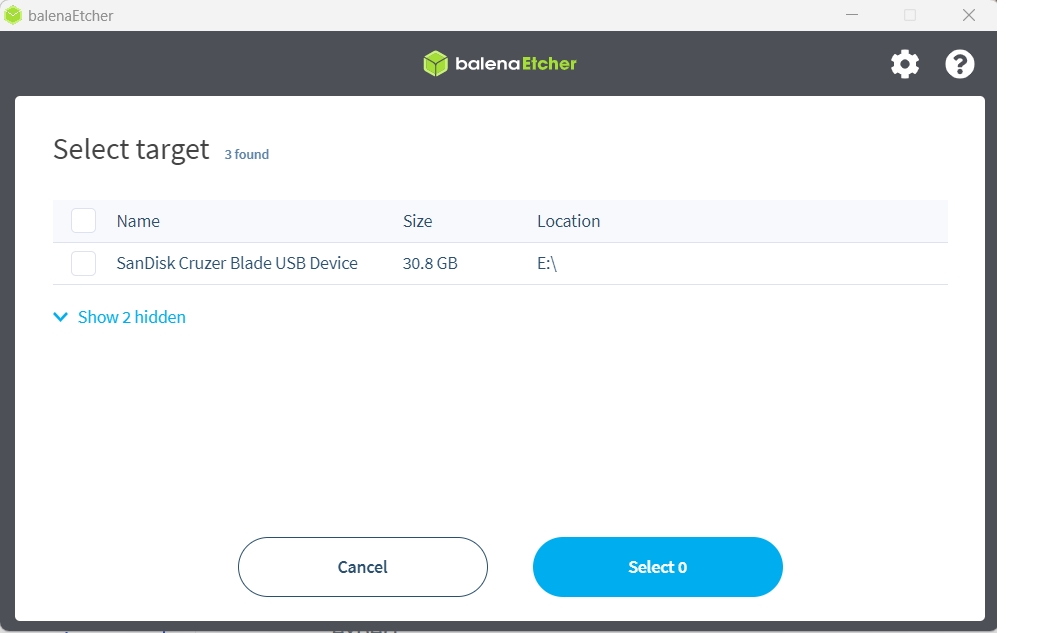Expand hidden drives using the chevron arrow
The height and width of the screenshot is (633, 1057).
pos(60,317)
